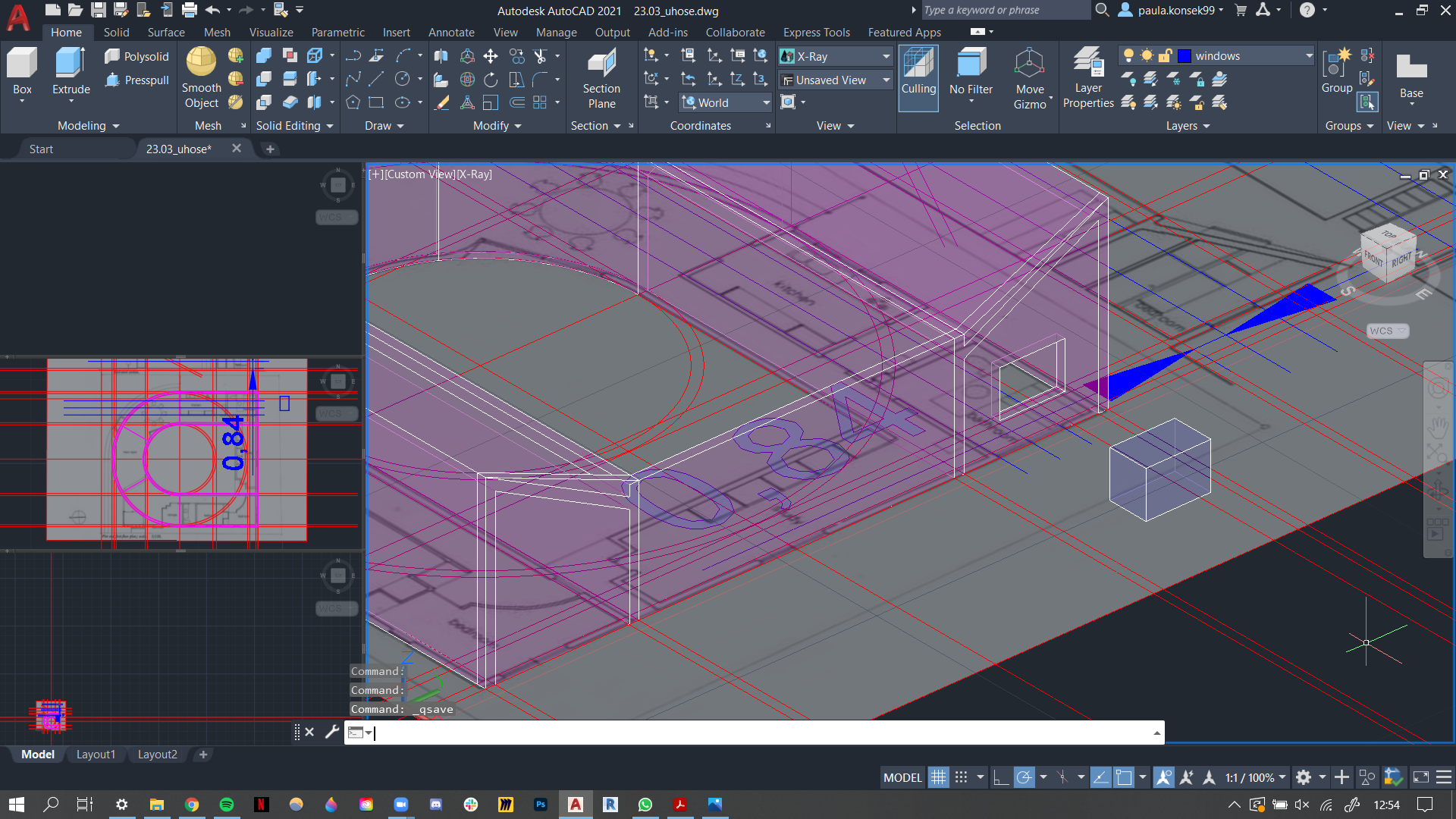Select the Move tool in Modify
Screen dimensions: 1456x819
[x=491, y=56]
